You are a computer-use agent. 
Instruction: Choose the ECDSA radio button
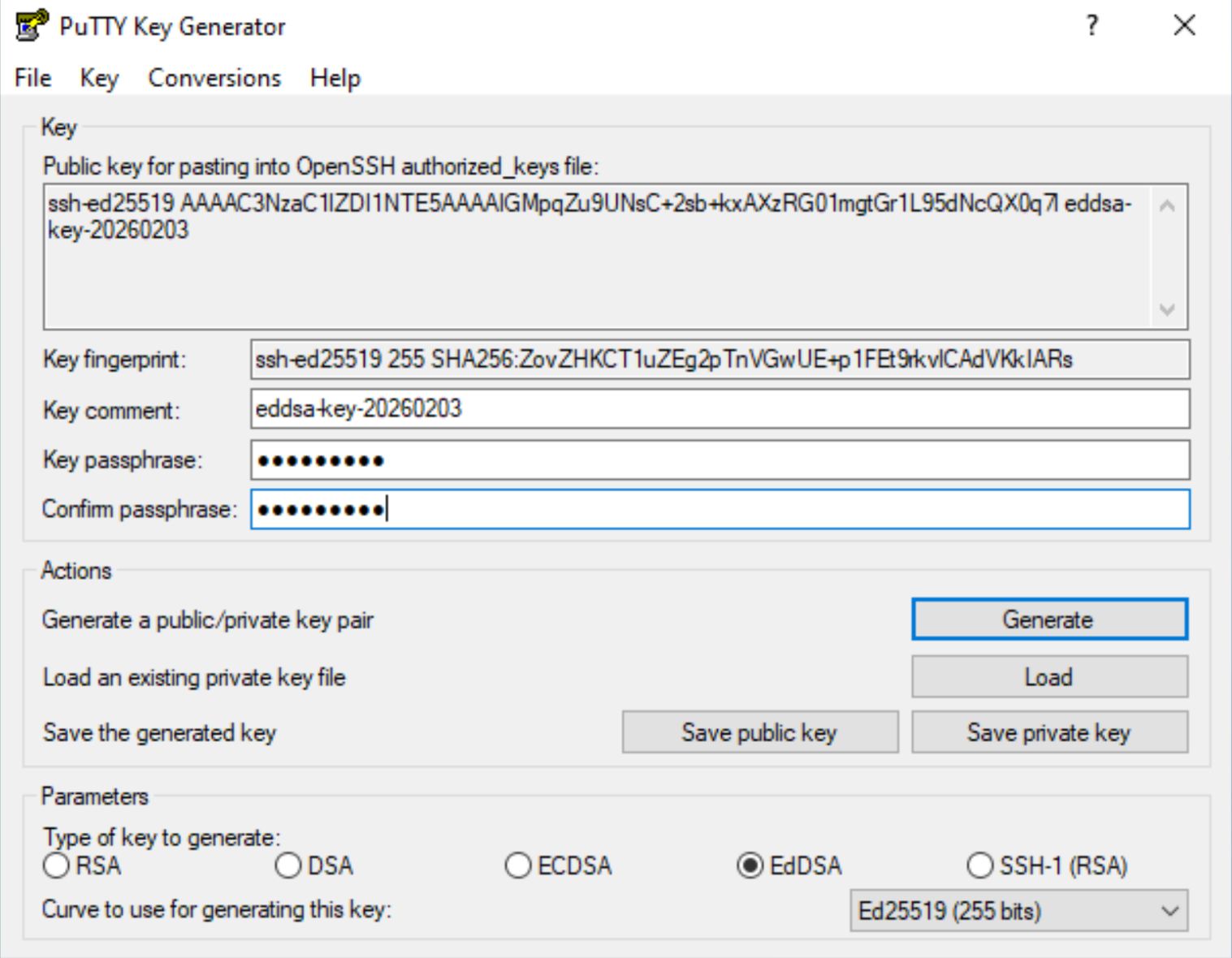coord(518,865)
